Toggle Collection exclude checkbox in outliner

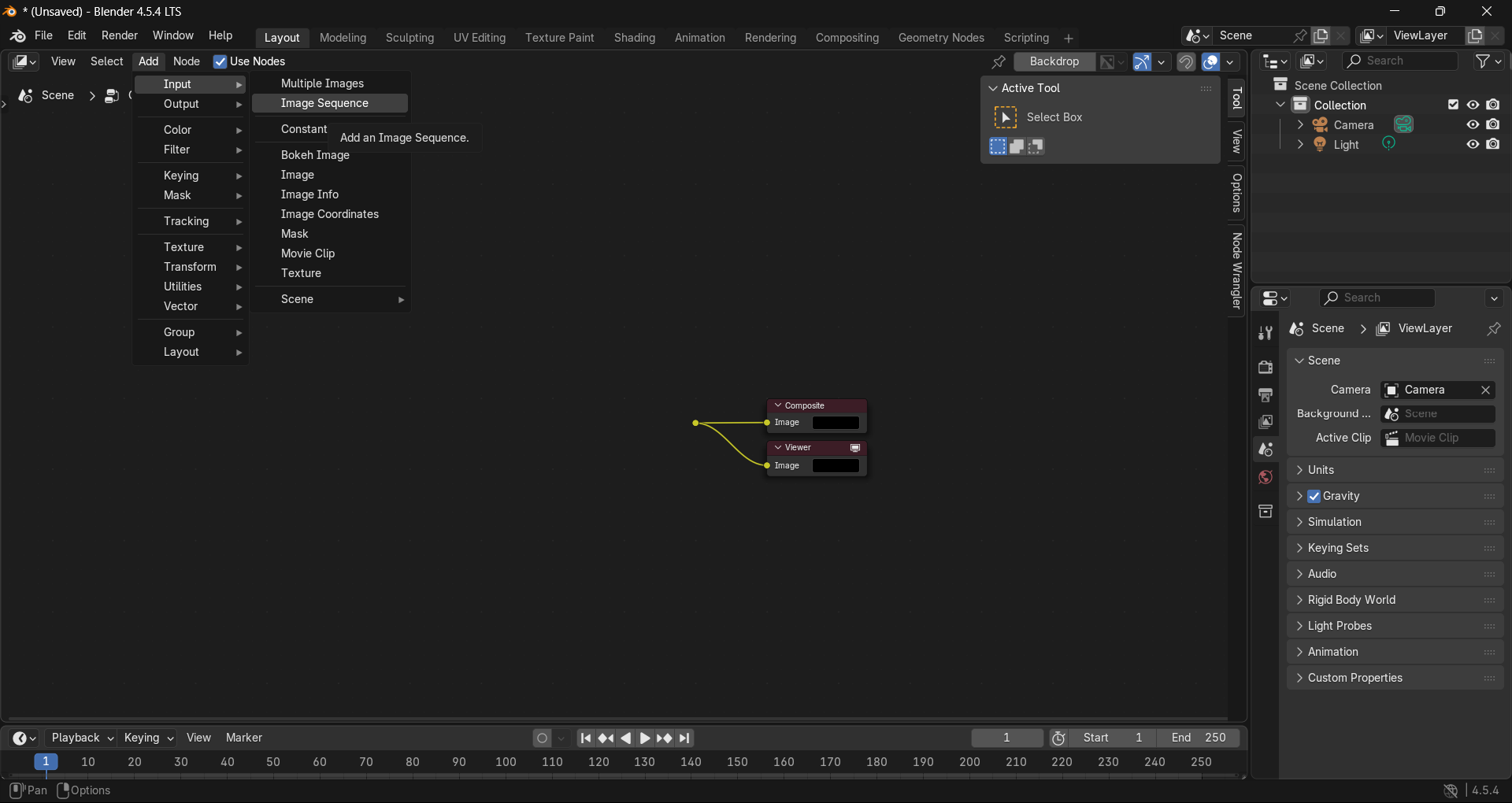click(1454, 105)
